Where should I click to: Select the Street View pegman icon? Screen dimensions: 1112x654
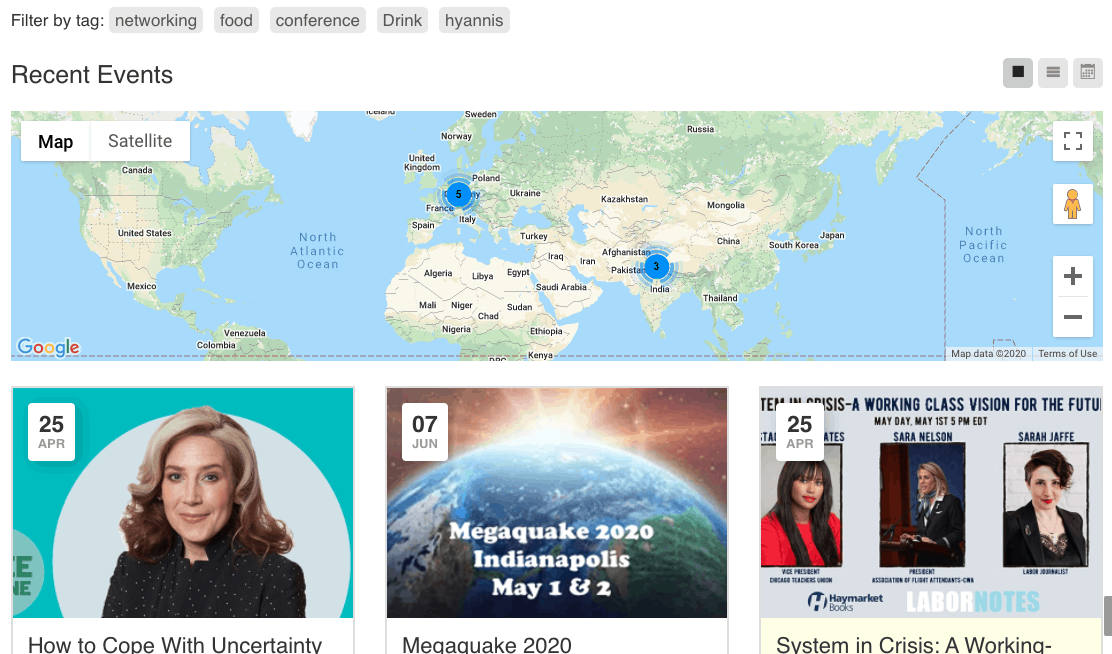point(1072,204)
